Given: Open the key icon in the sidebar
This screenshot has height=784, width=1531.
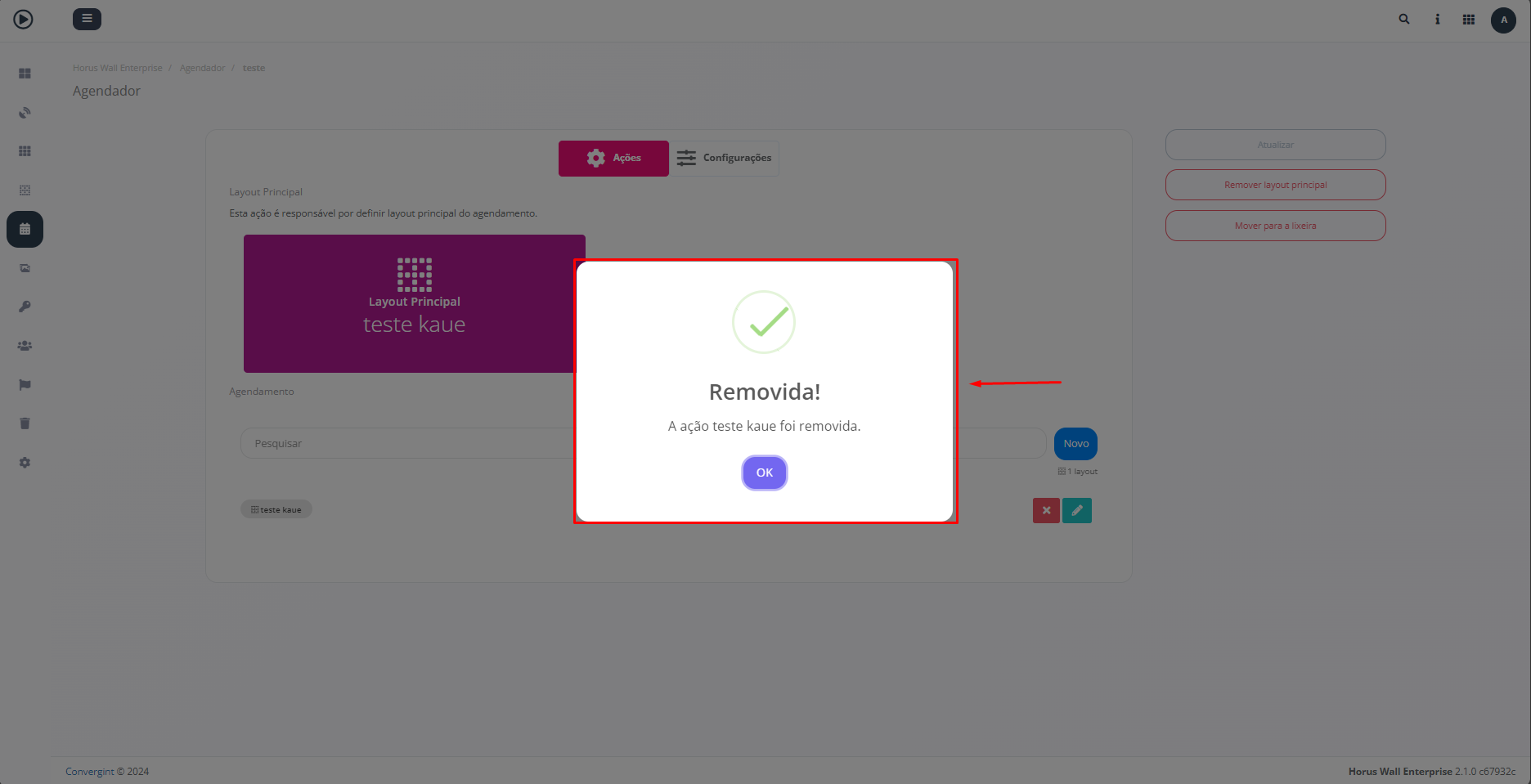Looking at the screenshot, I should click(x=25, y=307).
